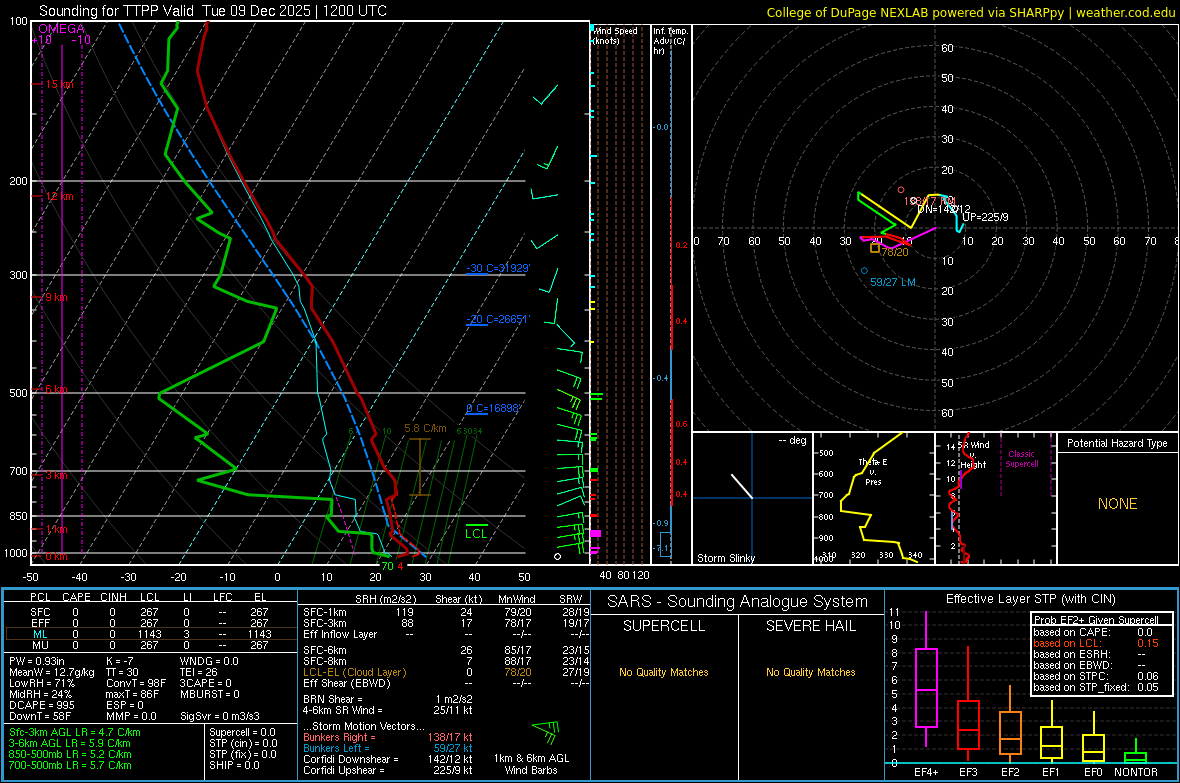Click the SigSvr = 0 m3/s3 value
The height and width of the screenshot is (783, 1180).
coord(220,717)
